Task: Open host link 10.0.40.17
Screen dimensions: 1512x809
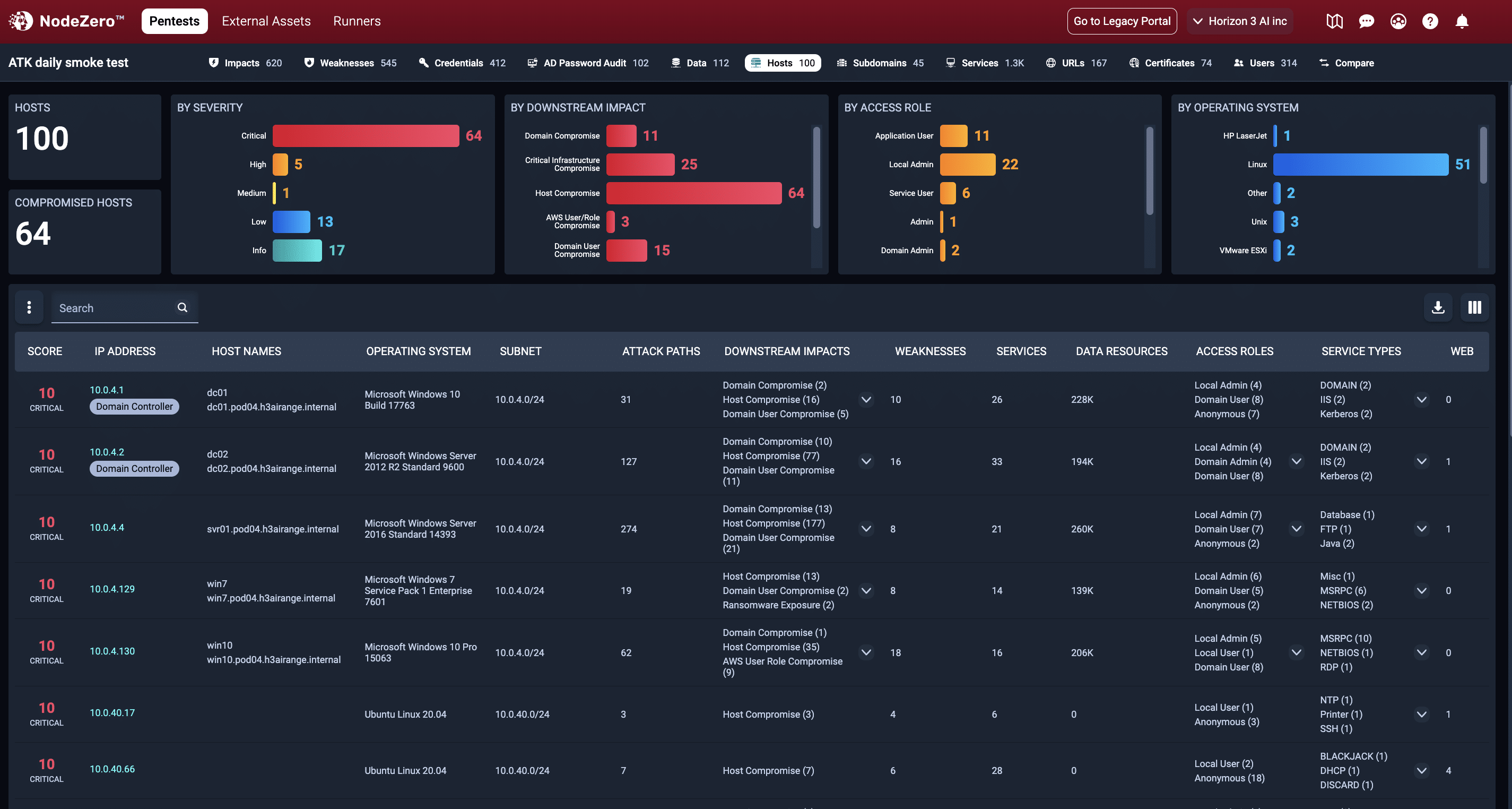Action: pos(112,712)
